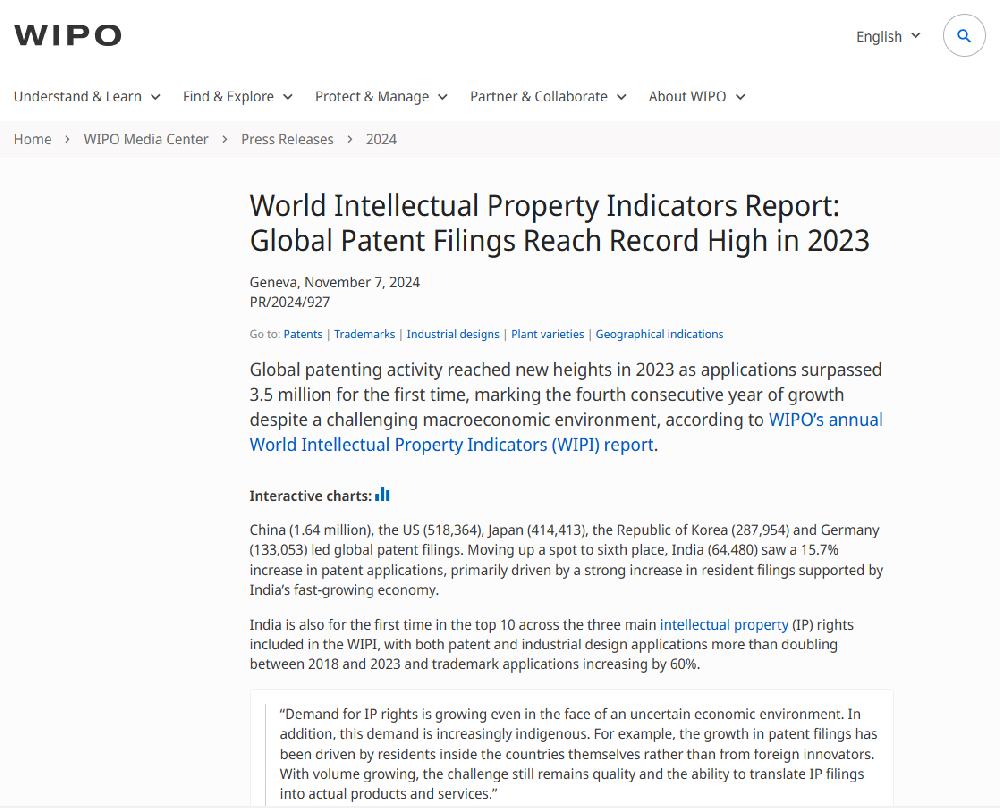Click the date line Geneva, November 7, 2024

point(335,282)
